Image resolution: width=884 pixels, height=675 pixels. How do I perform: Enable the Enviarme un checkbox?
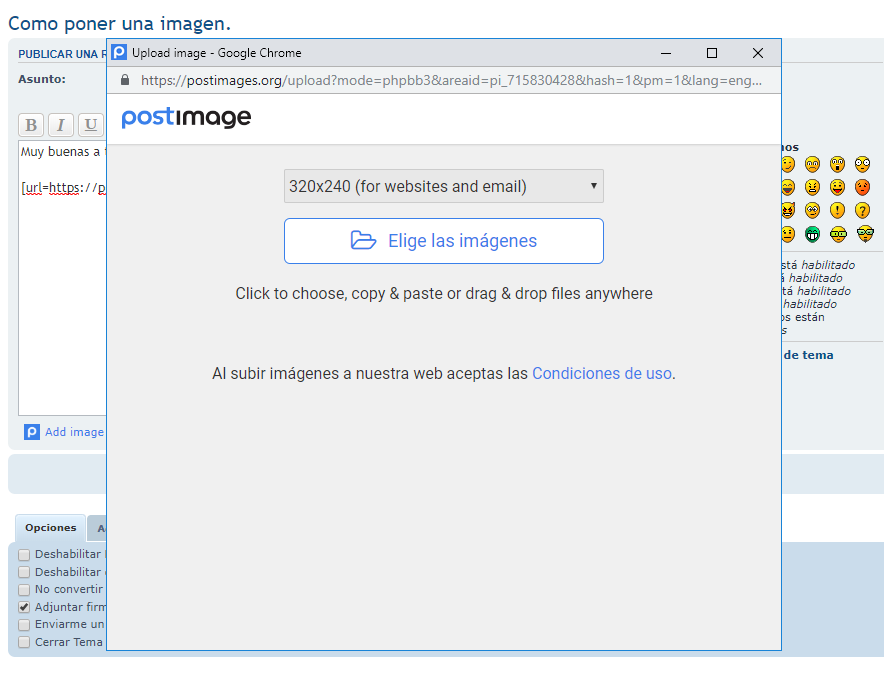(24, 625)
